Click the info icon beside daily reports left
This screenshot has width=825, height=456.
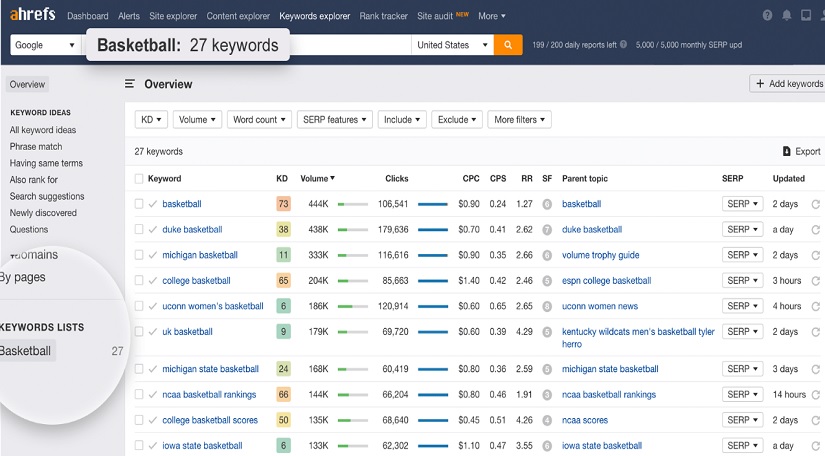point(623,45)
